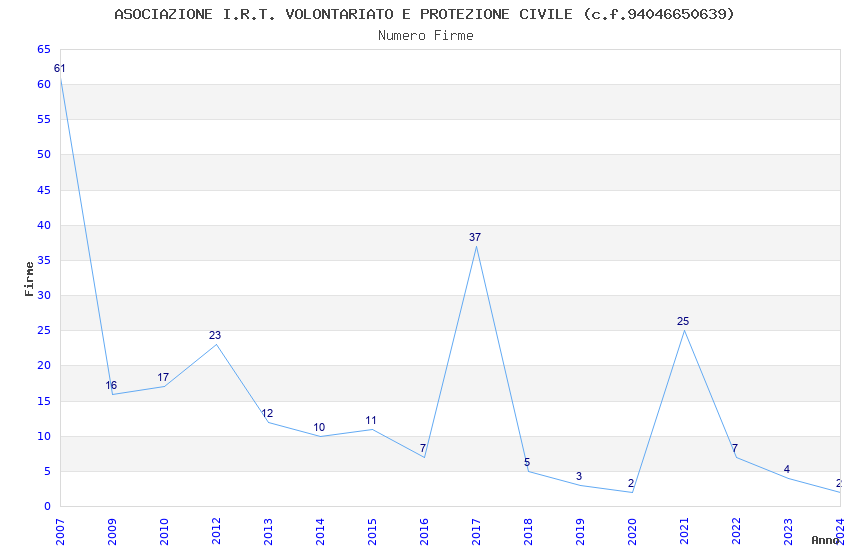Click the y-axis tick label 45
This screenshot has height=550, width=850.
pos(44,190)
